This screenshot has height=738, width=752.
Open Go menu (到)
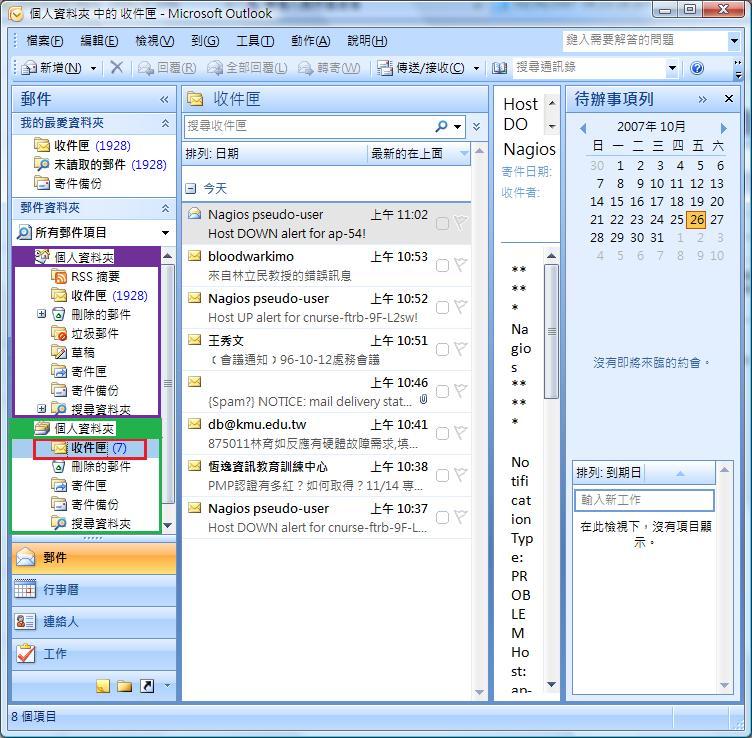(x=205, y=41)
